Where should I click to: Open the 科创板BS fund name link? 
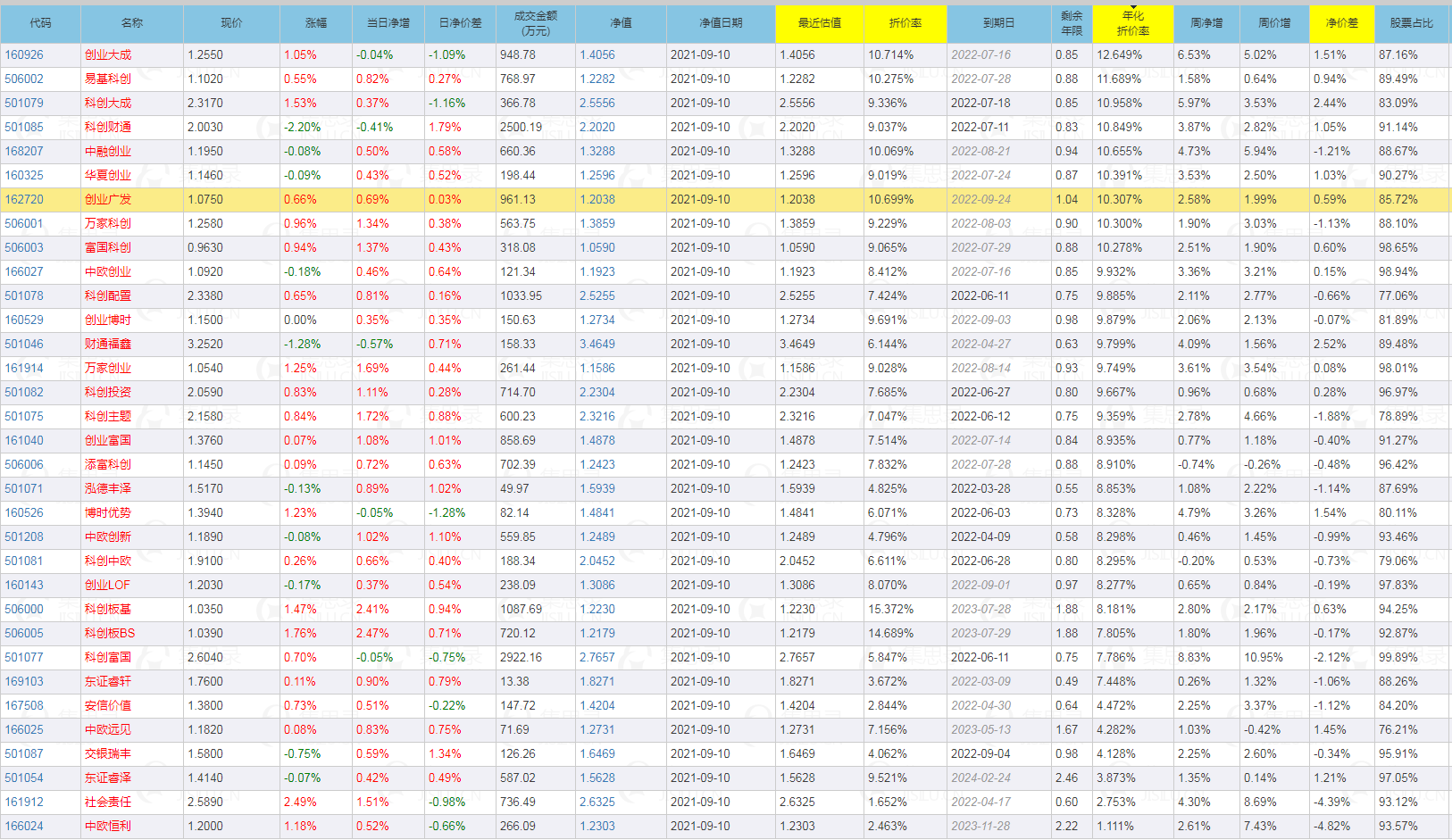[109, 633]
